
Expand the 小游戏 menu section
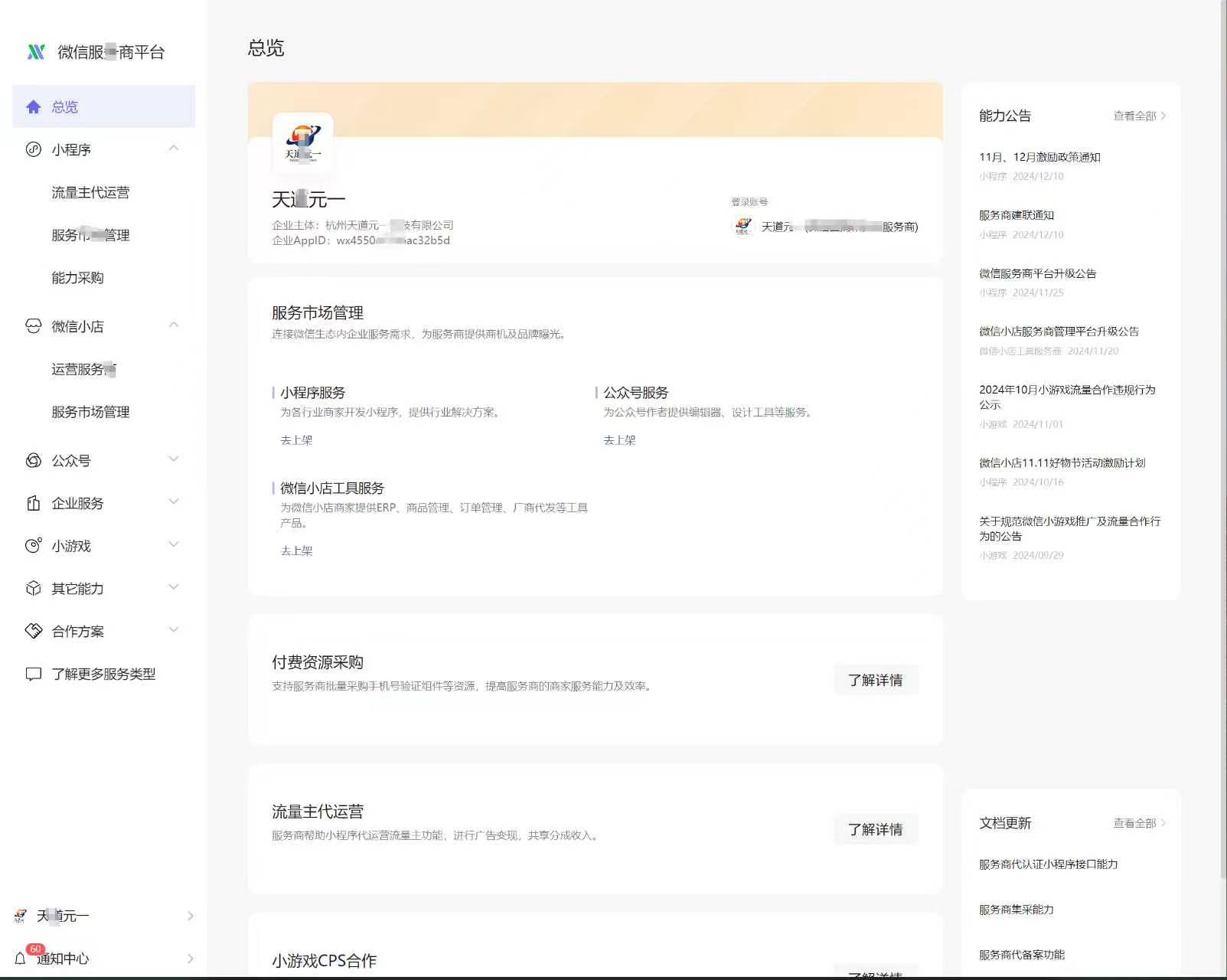click(174, 545)
